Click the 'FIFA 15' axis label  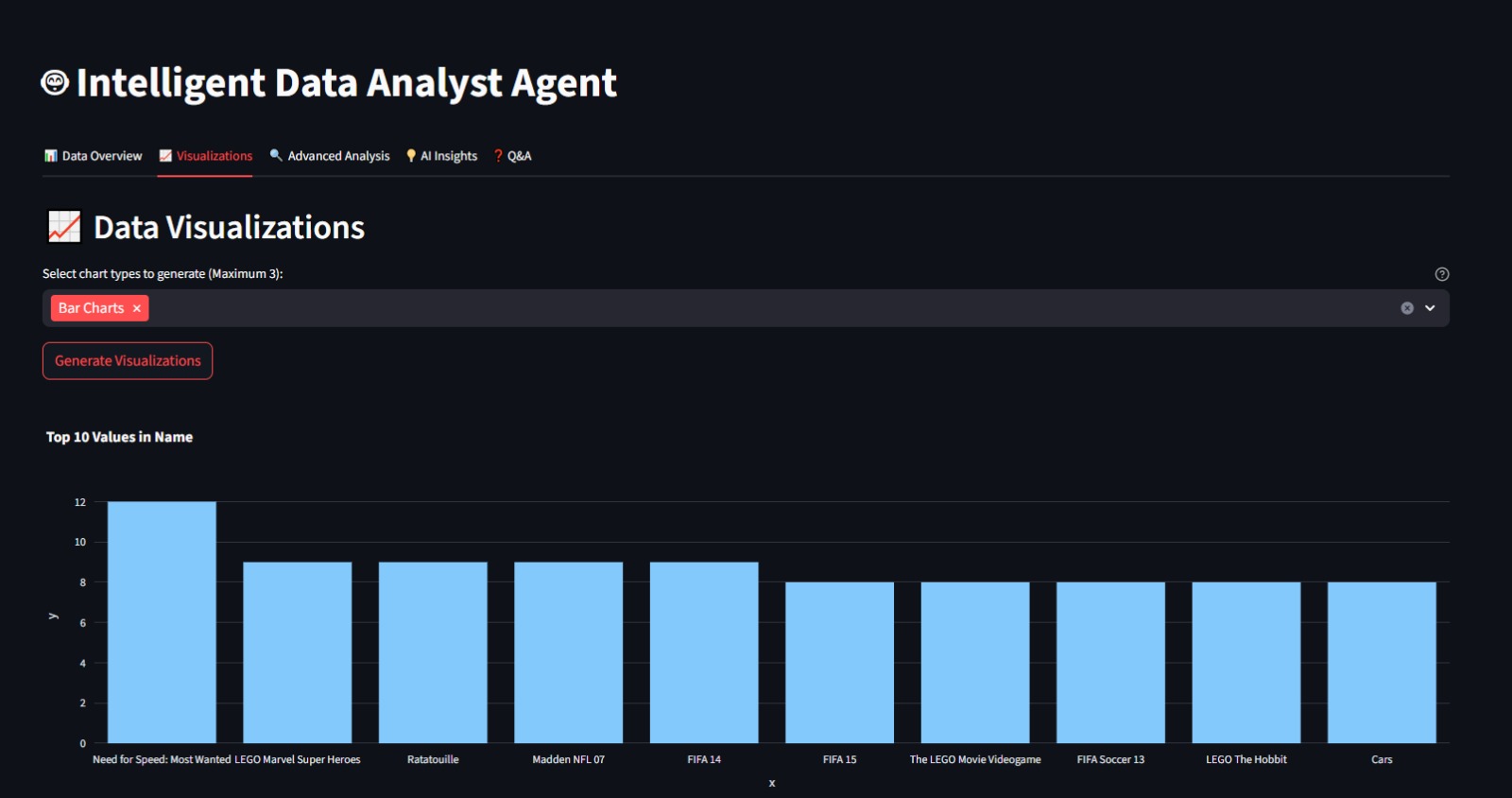pyautogui.click(x=840, y=759)
